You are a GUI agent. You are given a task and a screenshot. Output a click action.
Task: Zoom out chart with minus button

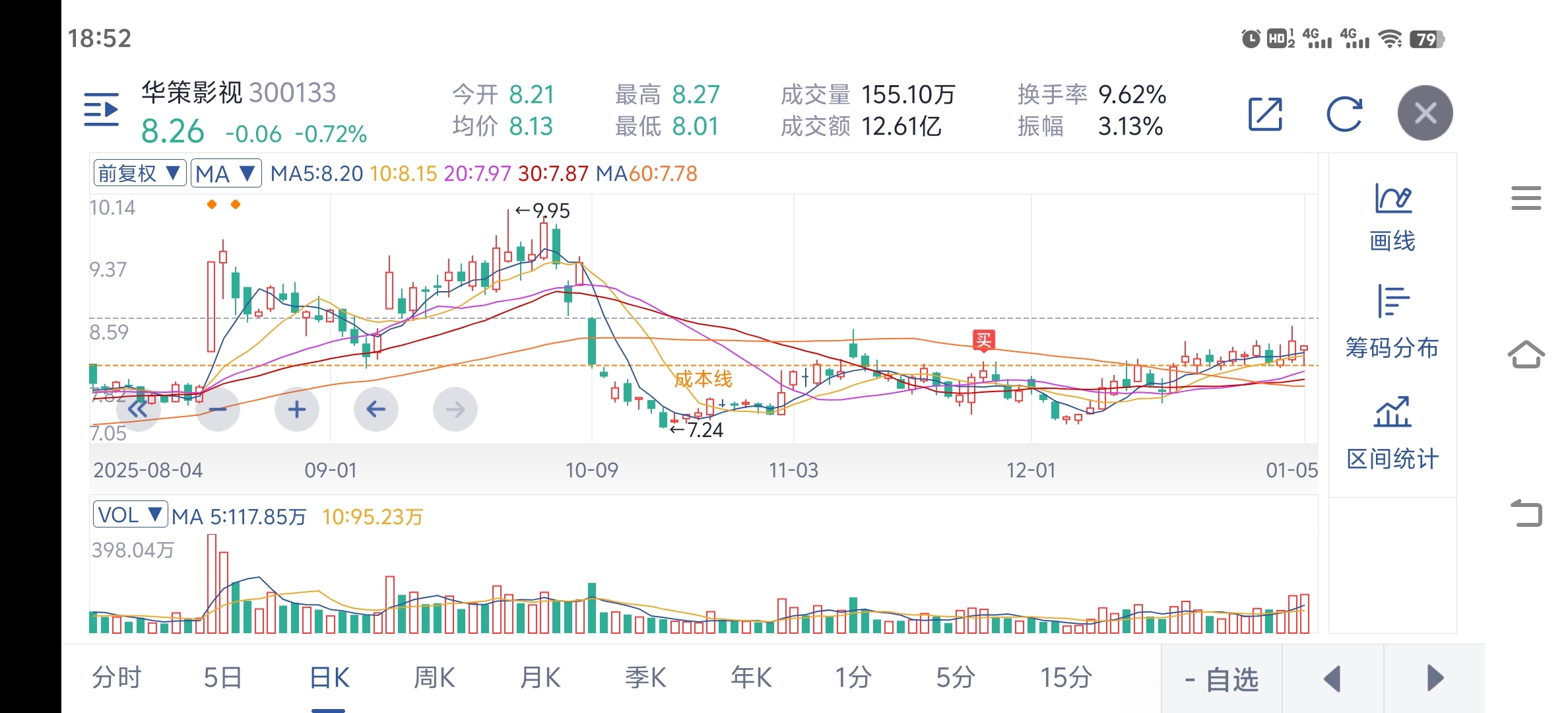pyautogui.click(x=218, y=409)
